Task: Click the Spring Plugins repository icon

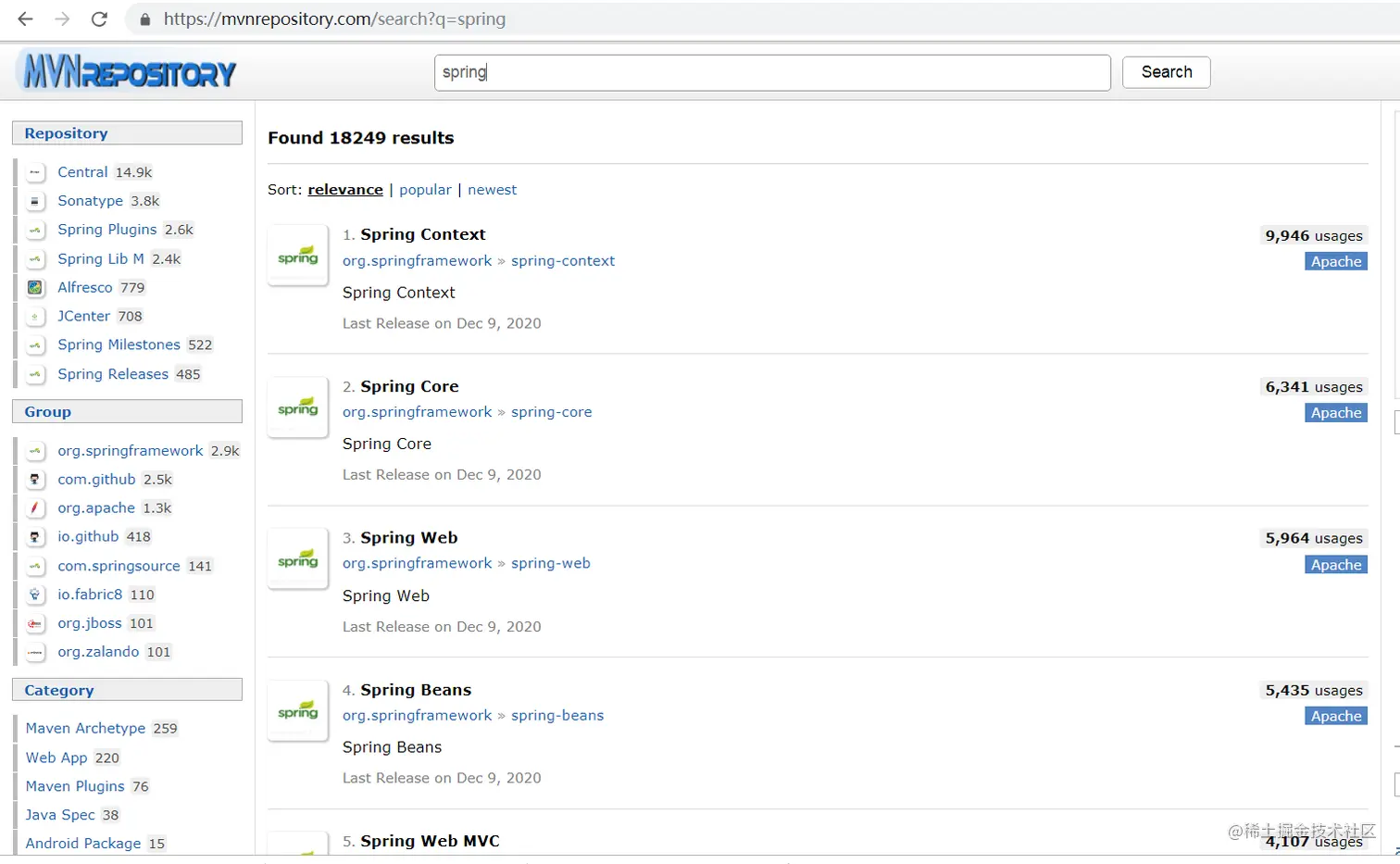Action: coord(35,230)
